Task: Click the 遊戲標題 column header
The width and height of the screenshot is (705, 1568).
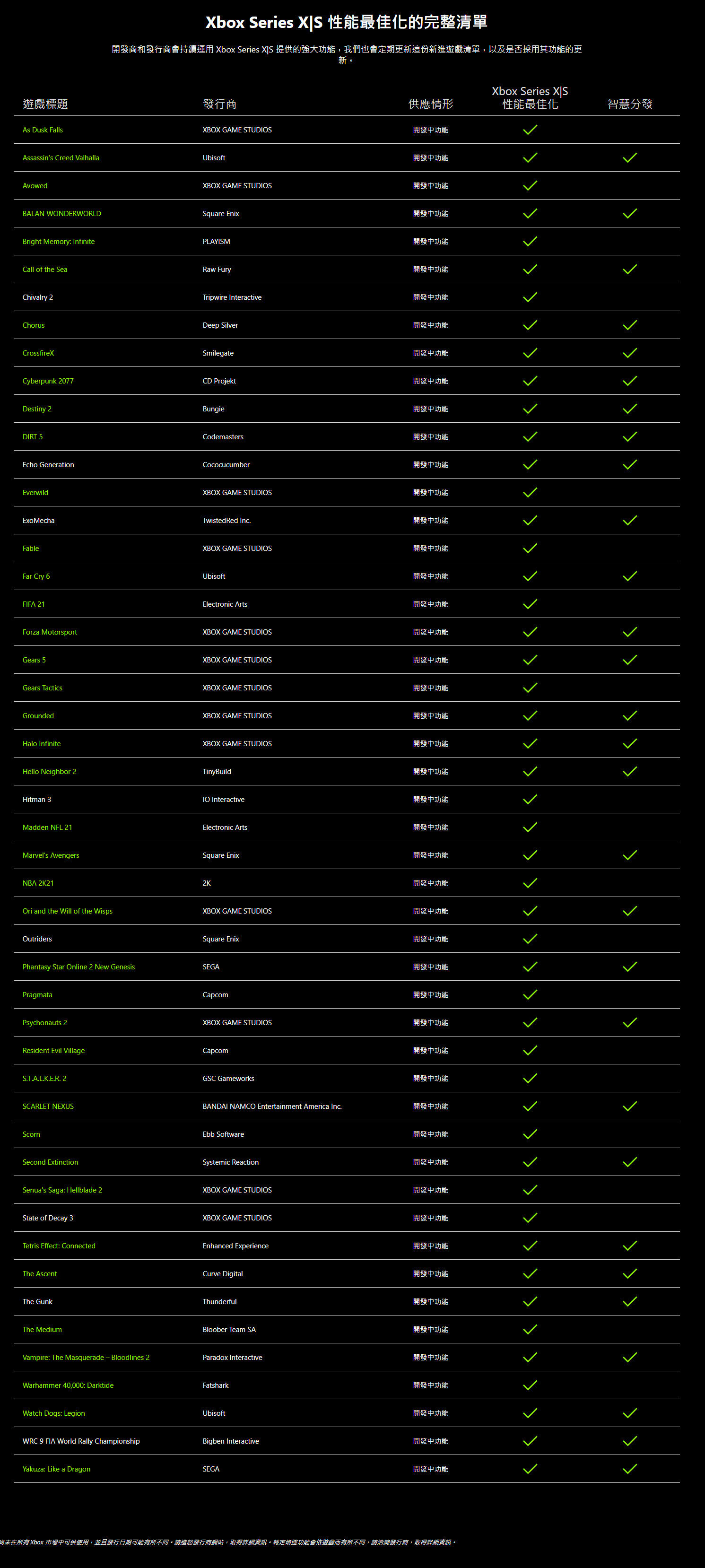Action: pyautogui.click(x=45, y=104)
